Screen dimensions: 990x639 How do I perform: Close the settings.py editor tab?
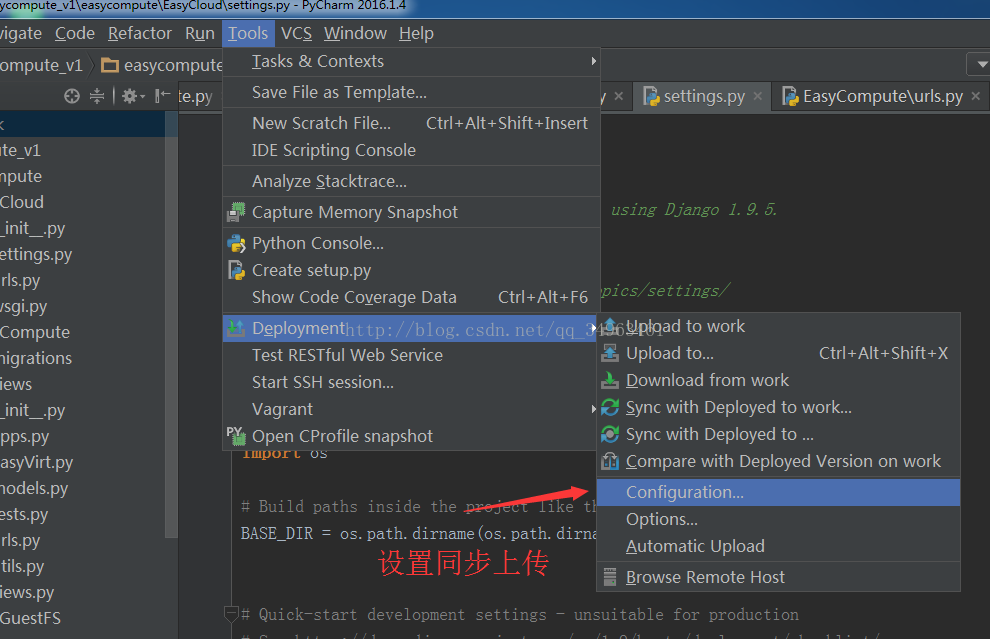click(758, 96)
